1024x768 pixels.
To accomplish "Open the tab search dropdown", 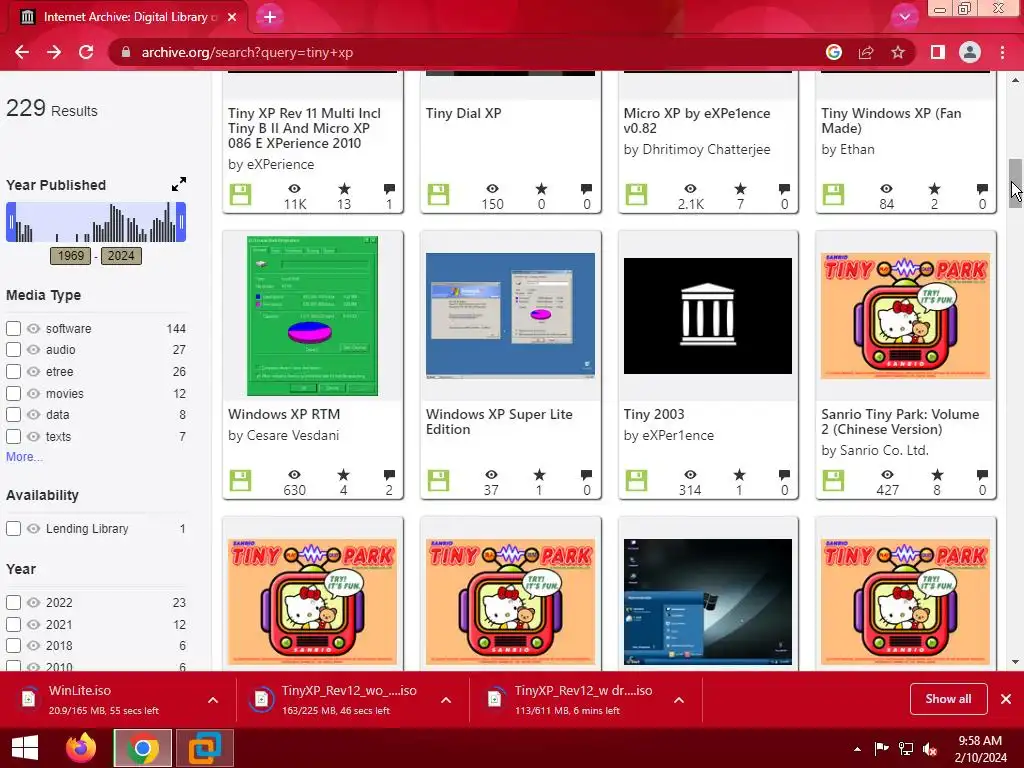I will [904, 17].
